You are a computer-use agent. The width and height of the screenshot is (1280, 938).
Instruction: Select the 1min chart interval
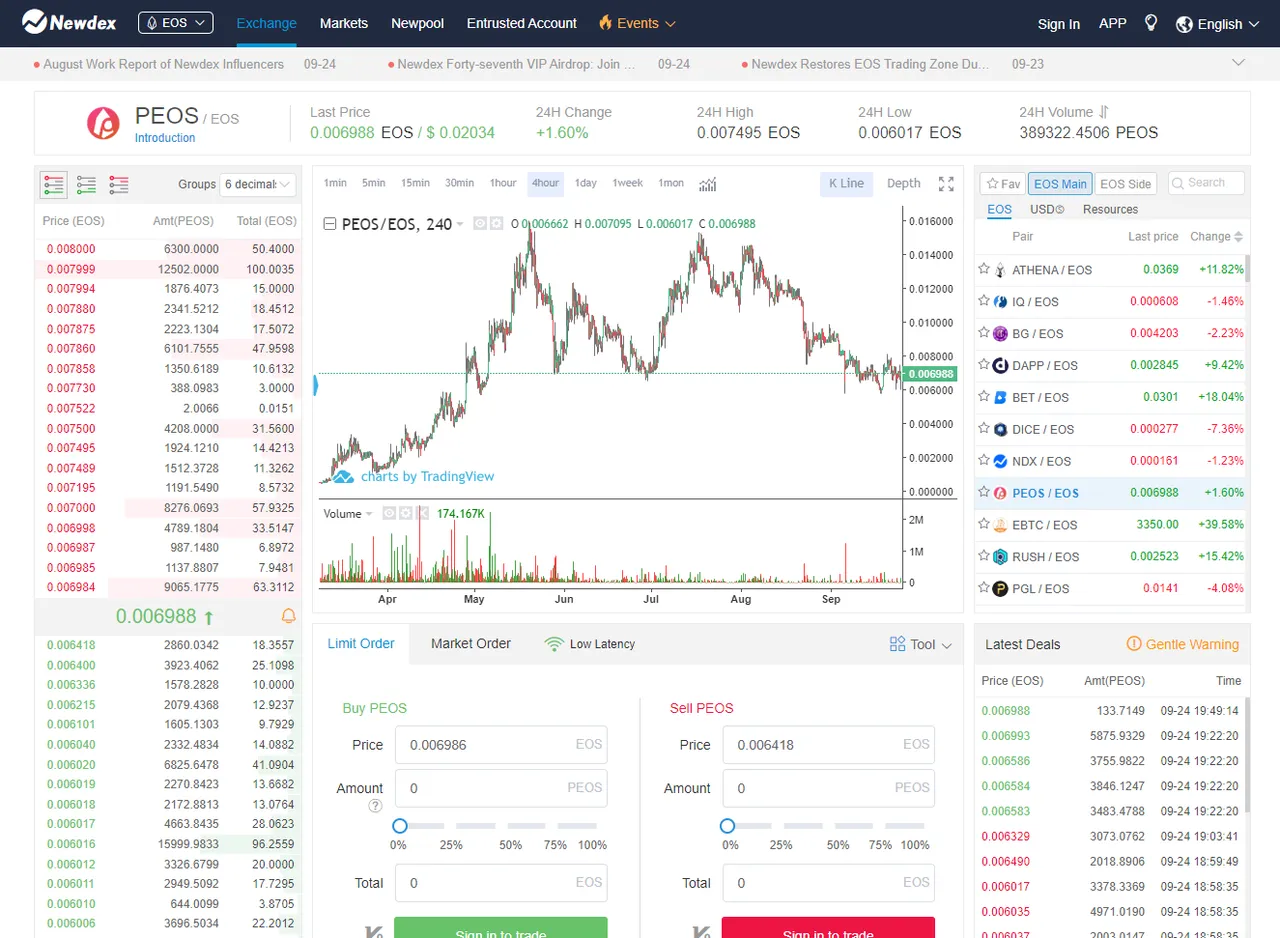click(x=335, y=183)
